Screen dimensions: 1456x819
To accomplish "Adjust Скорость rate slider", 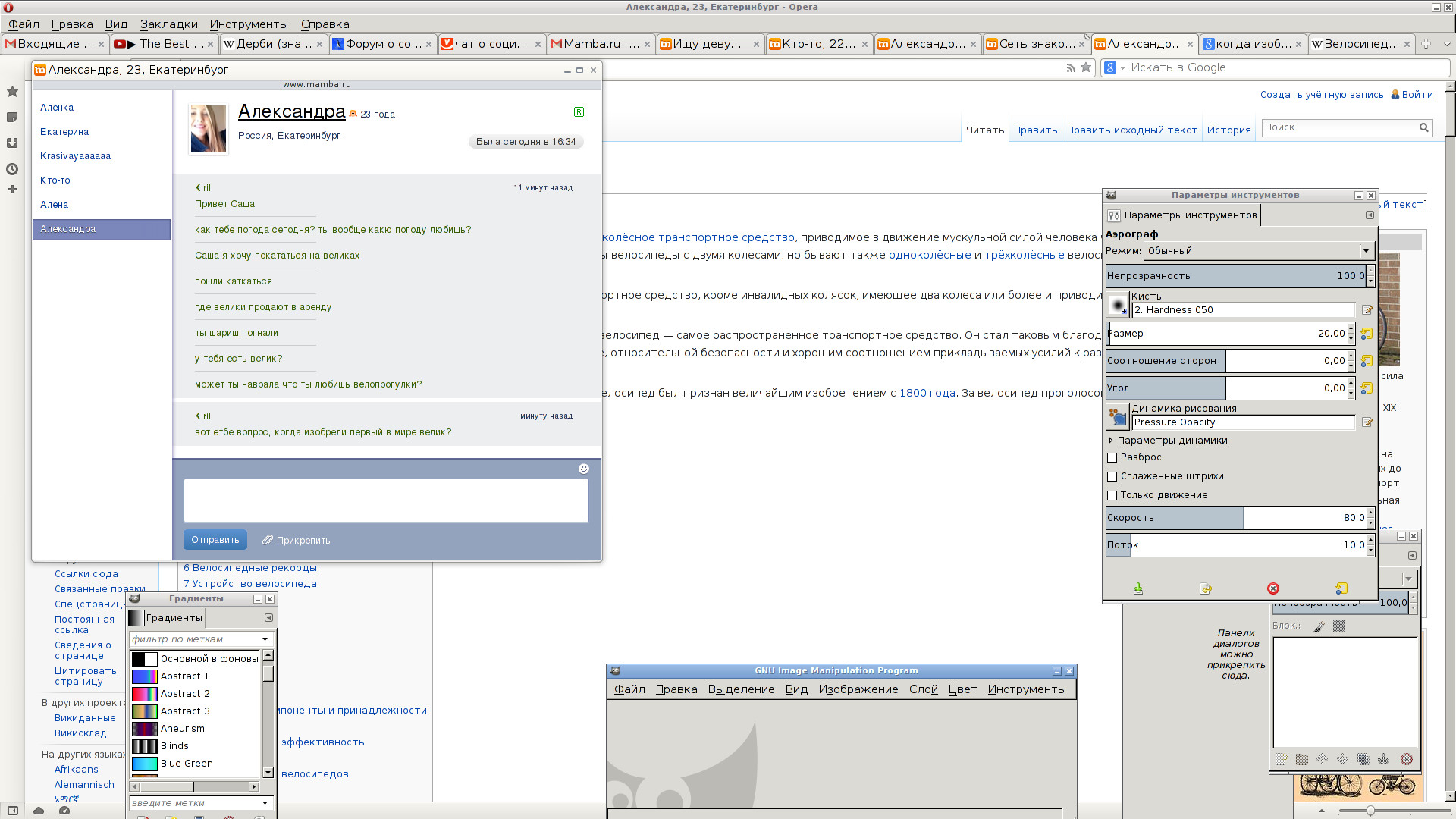I will tap(1236, 518).
